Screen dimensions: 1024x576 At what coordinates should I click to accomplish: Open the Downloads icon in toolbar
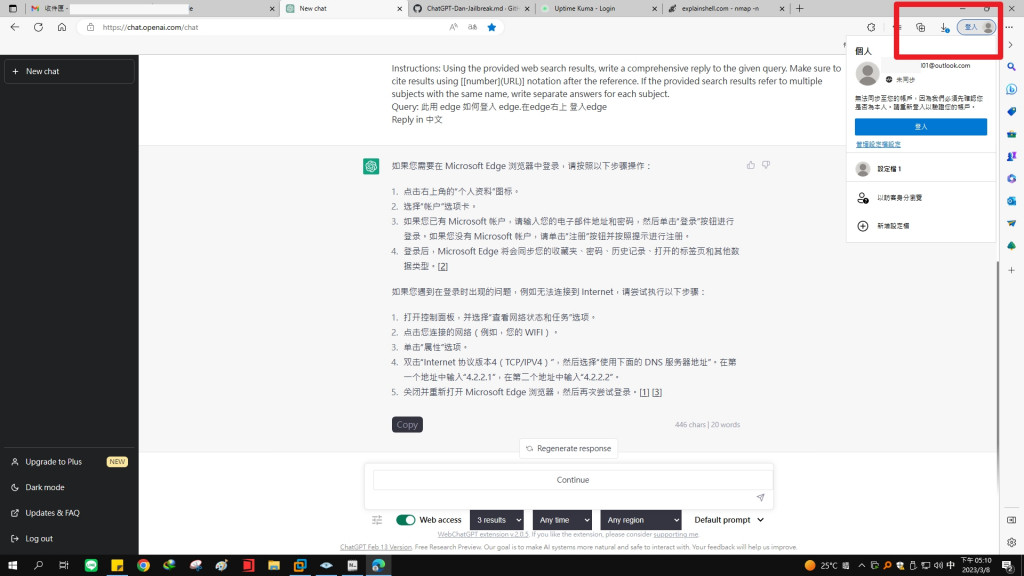click(x=944, y=27)
